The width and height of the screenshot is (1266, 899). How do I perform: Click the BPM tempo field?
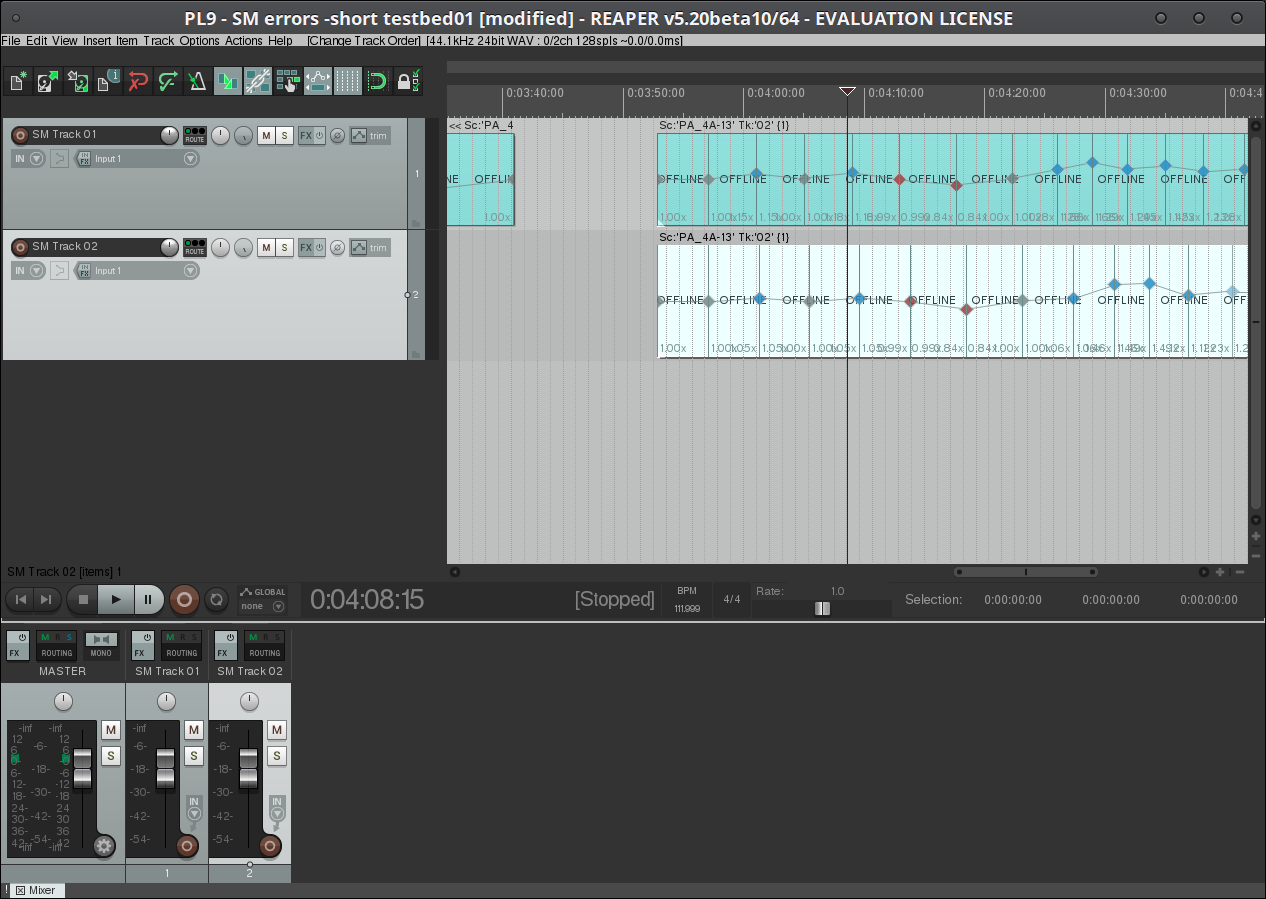click(686, 600)
